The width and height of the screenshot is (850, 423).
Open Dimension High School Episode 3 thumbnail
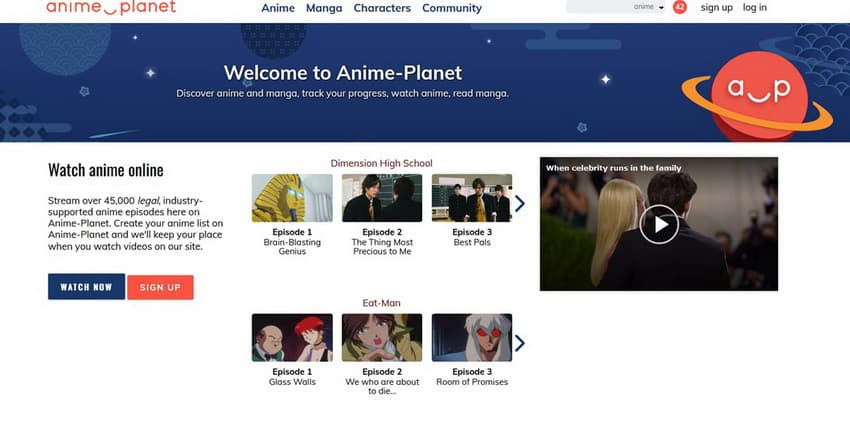click(x=472, y=198)
